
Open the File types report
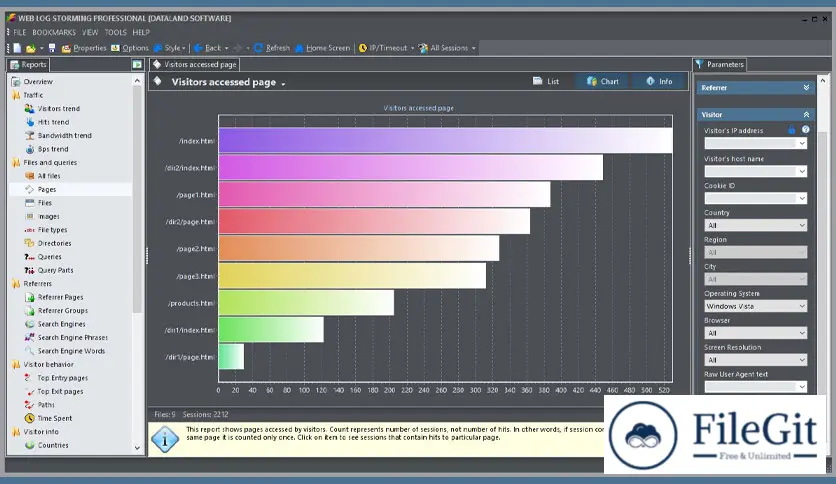pos(52,230)
